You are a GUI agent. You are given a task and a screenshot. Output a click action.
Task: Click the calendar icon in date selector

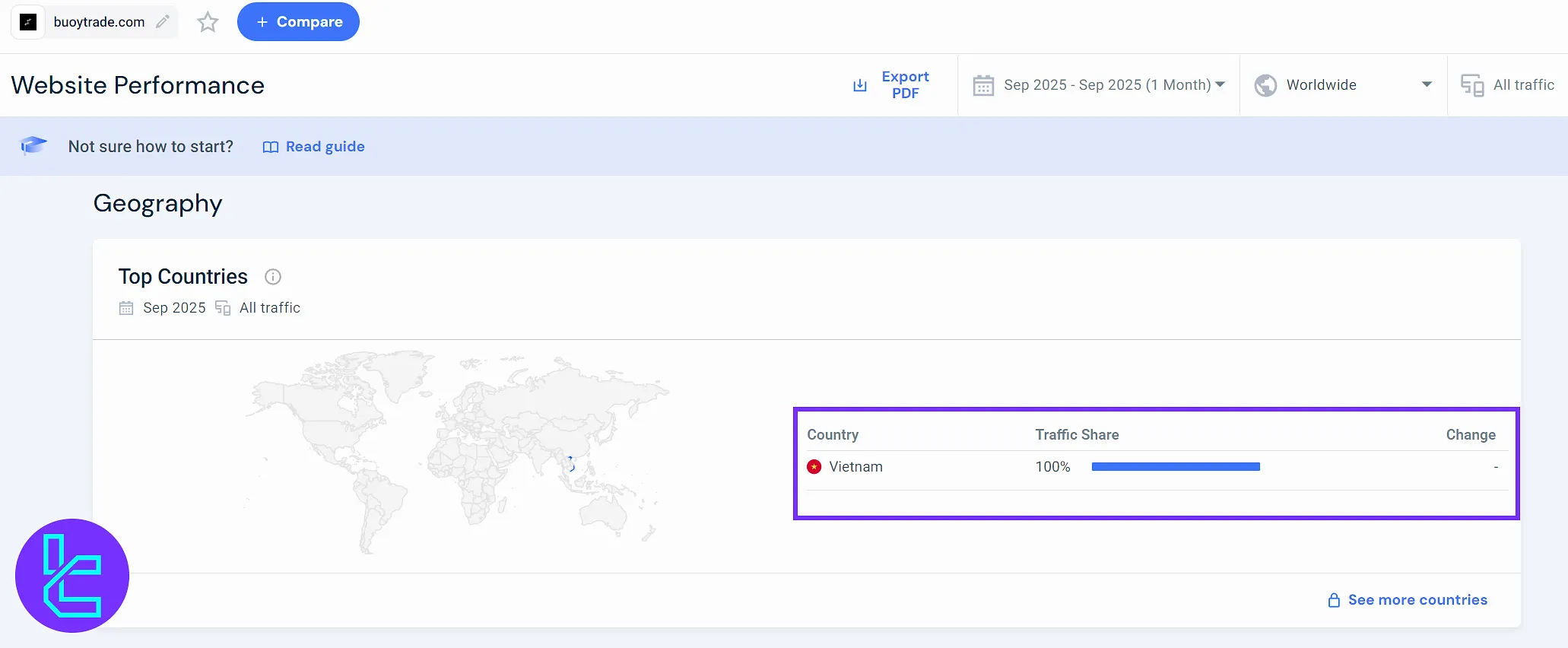click(983, 85)
